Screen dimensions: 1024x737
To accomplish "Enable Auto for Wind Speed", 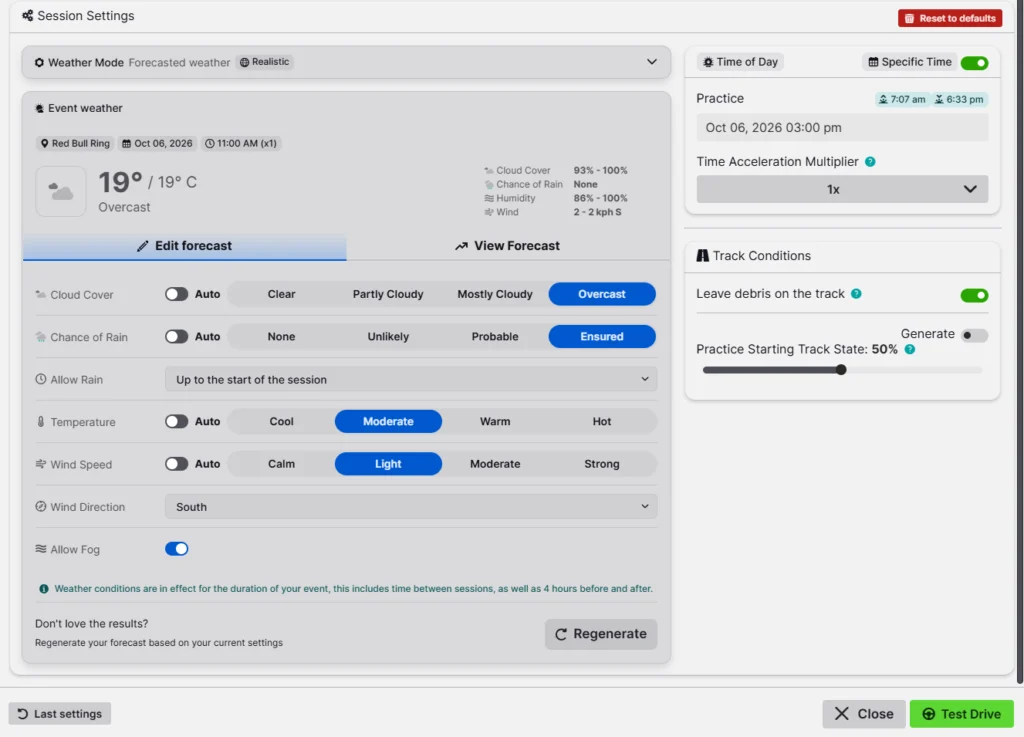I will (x=176, y=464).
